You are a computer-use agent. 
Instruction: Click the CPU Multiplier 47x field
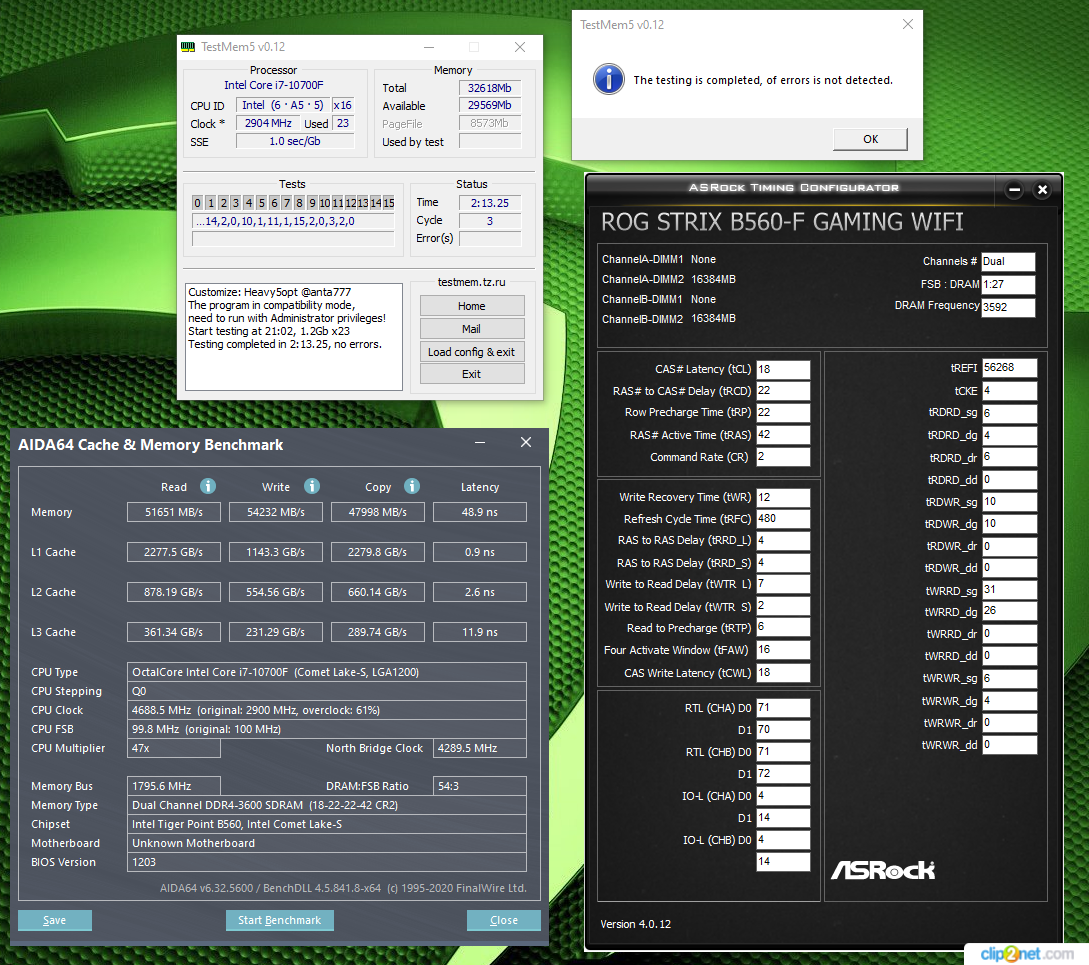coord(174,748)
